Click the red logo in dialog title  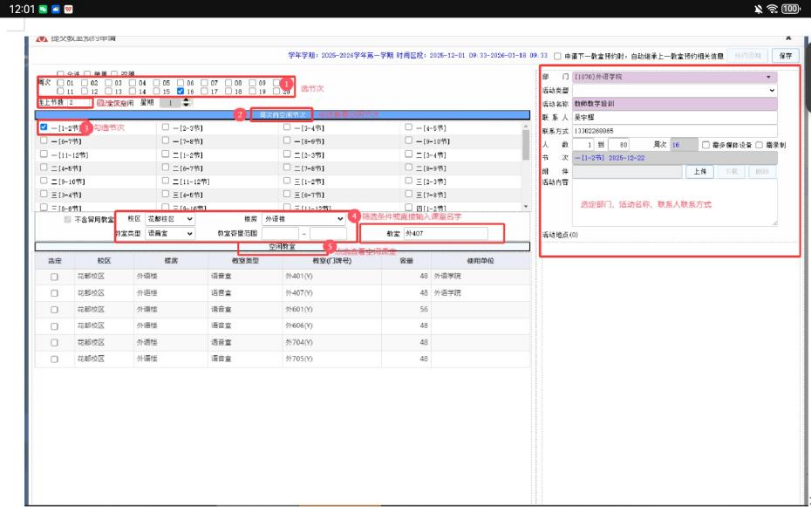[40, 37]
